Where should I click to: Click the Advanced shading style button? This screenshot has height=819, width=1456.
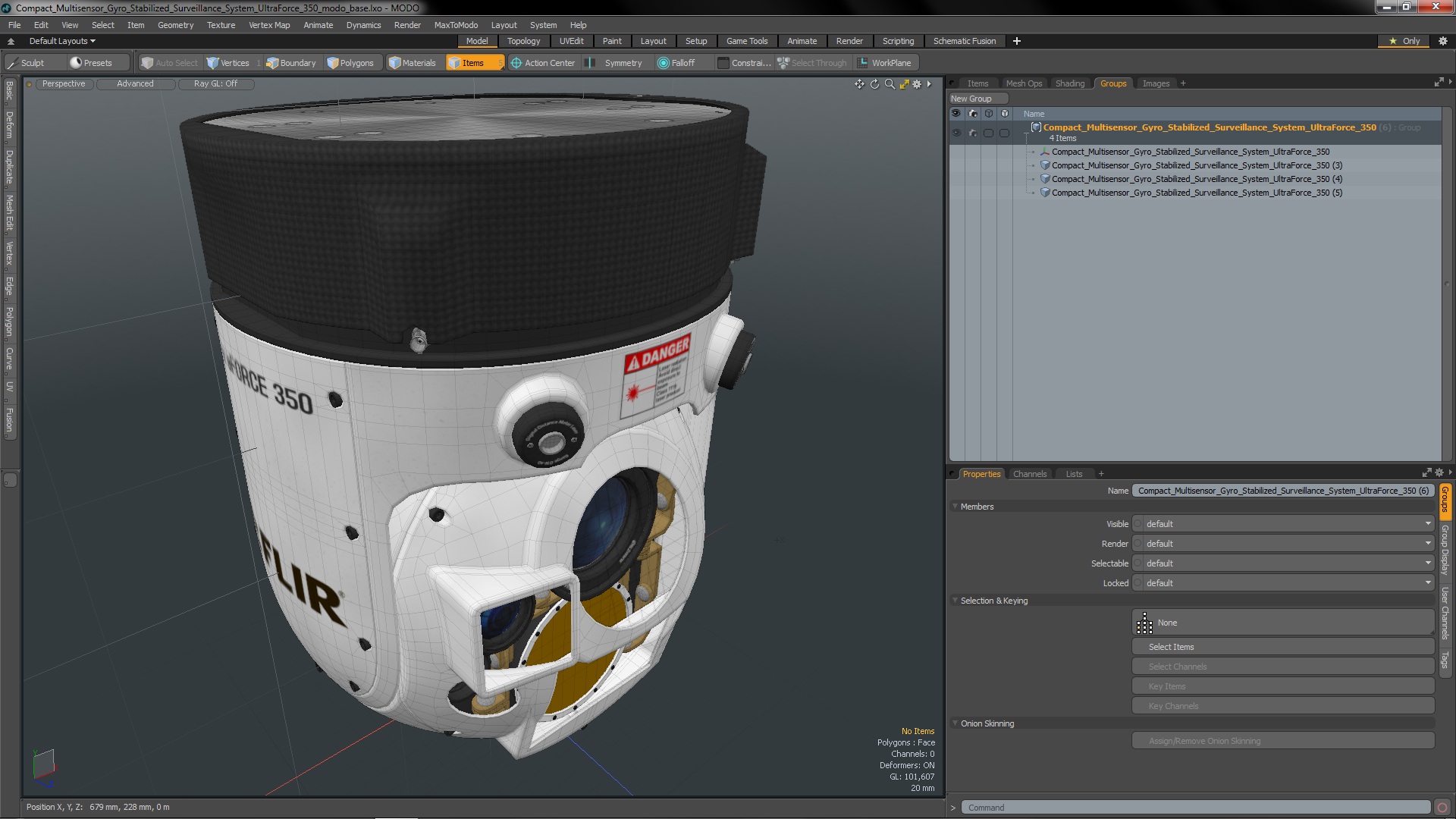135,83
